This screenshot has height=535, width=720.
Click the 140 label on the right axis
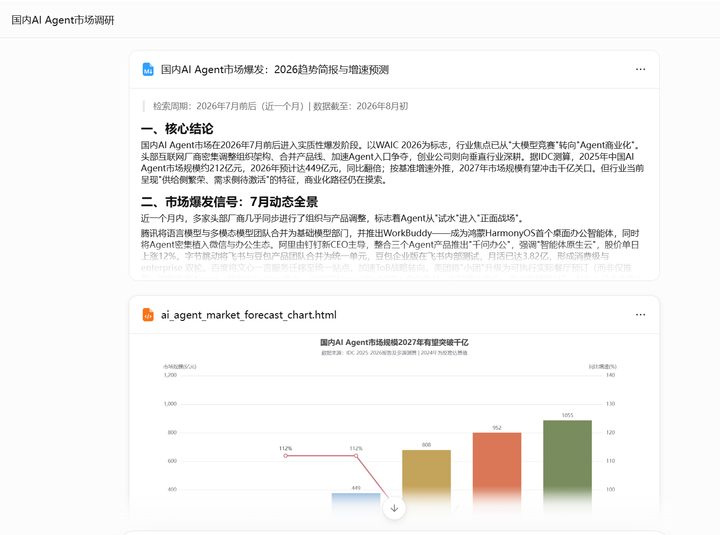click(610, 375)
